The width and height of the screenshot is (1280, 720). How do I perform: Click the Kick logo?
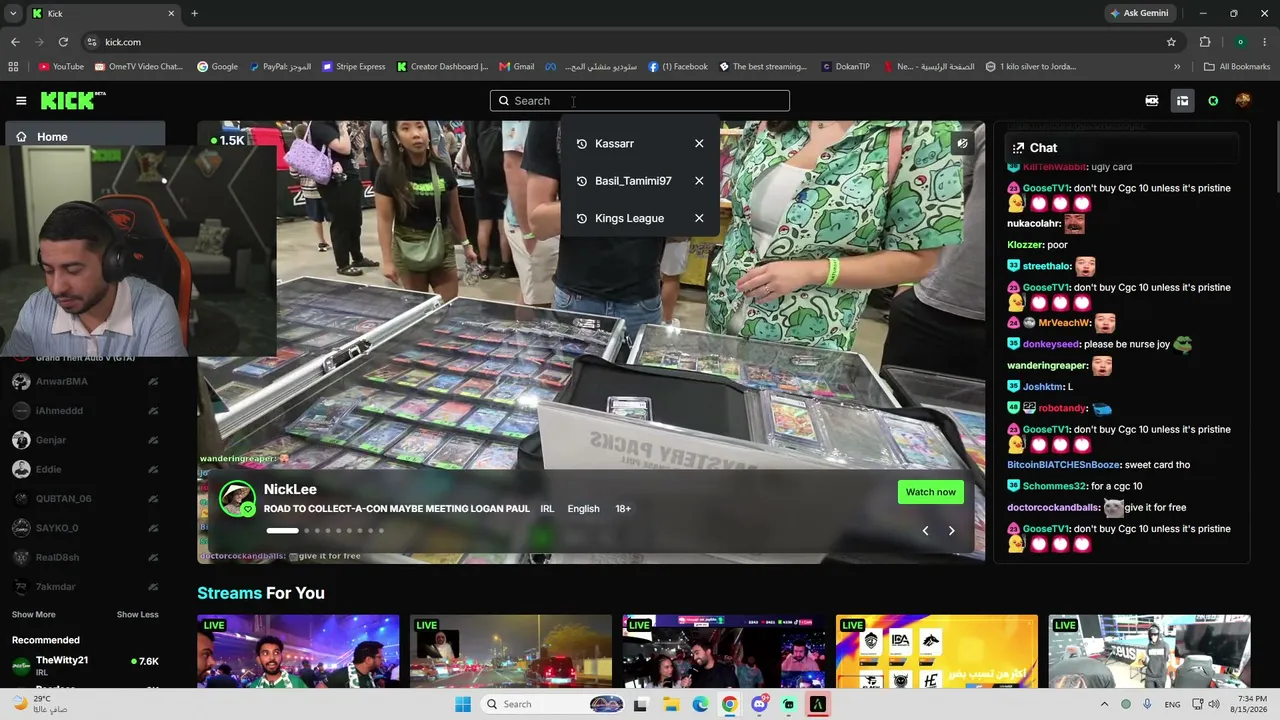73,100
